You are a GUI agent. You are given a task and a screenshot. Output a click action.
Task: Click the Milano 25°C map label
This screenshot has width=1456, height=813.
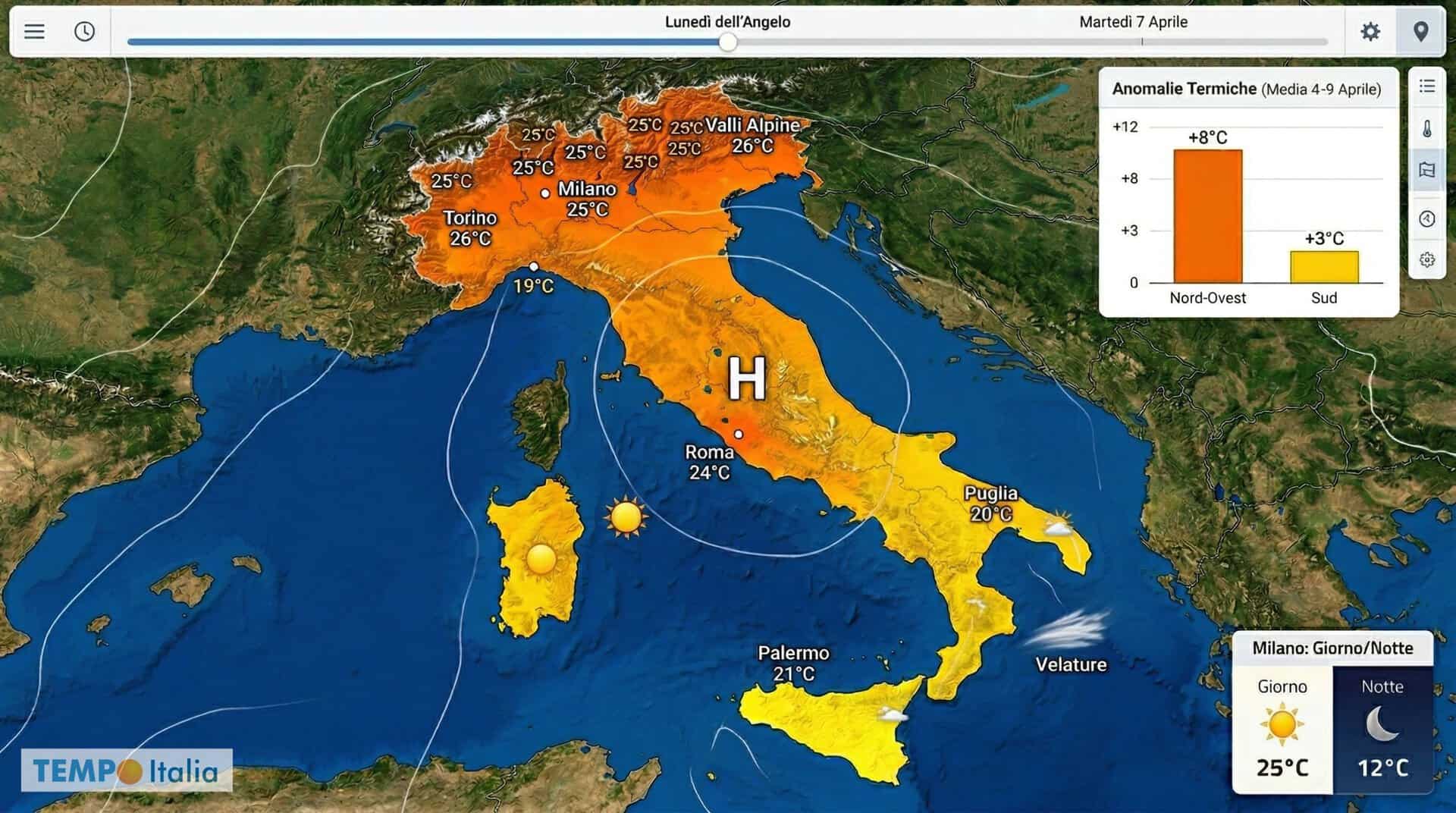587,199
